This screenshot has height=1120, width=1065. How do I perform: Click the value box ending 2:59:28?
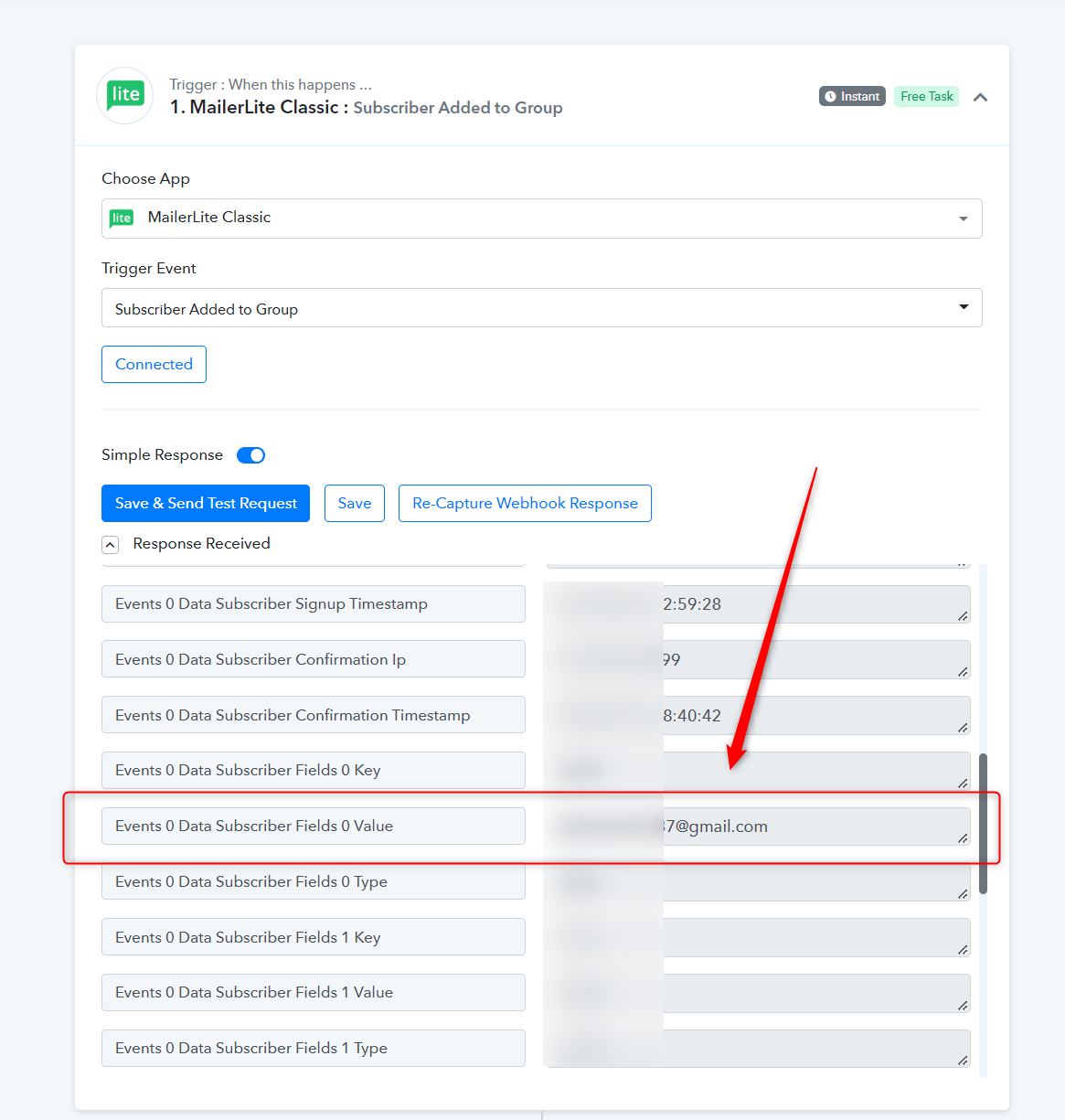759,604
